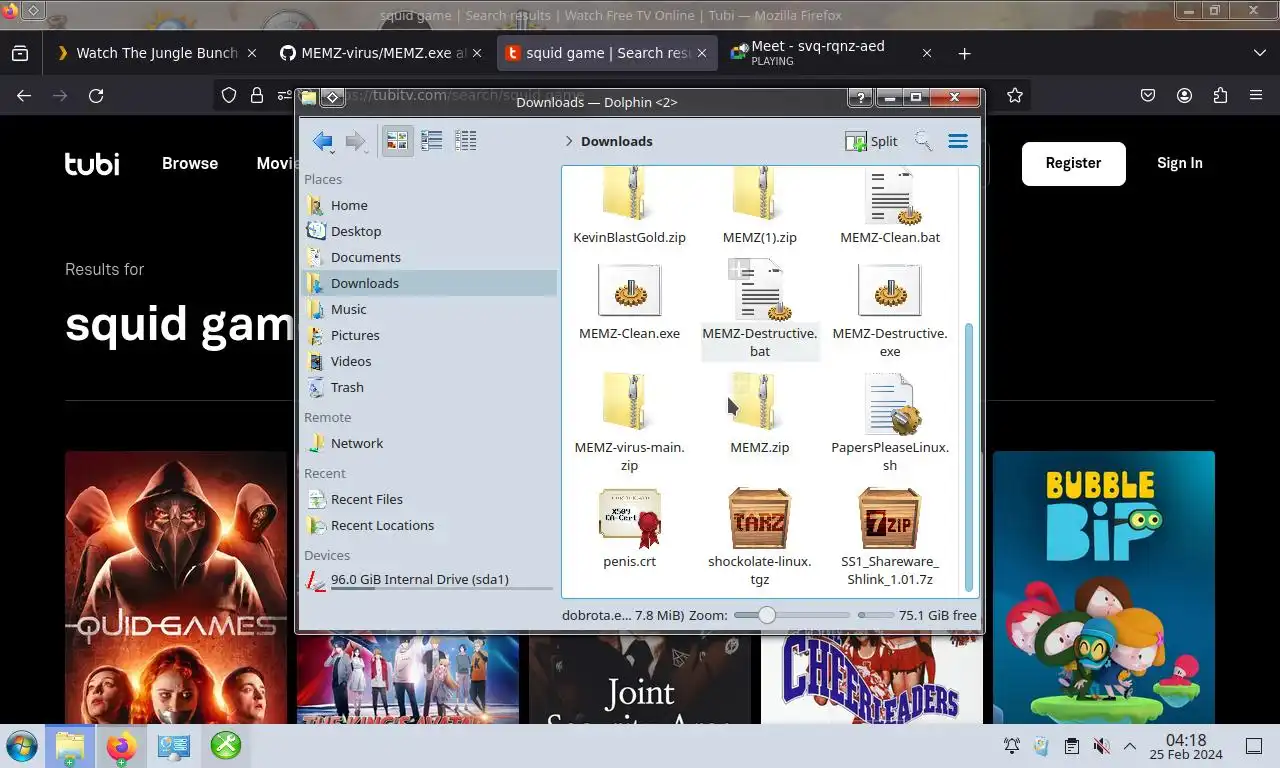Switch Dolphin to Icons view mode
Image resolution: width=1280 pixels, height=768 pixels.
pos(398,141)
